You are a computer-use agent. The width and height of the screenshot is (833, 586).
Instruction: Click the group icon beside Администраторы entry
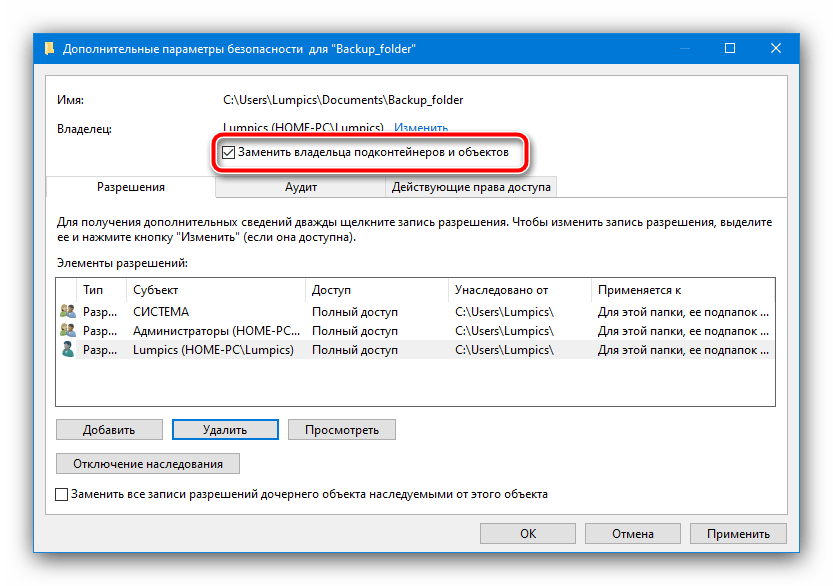68,330
